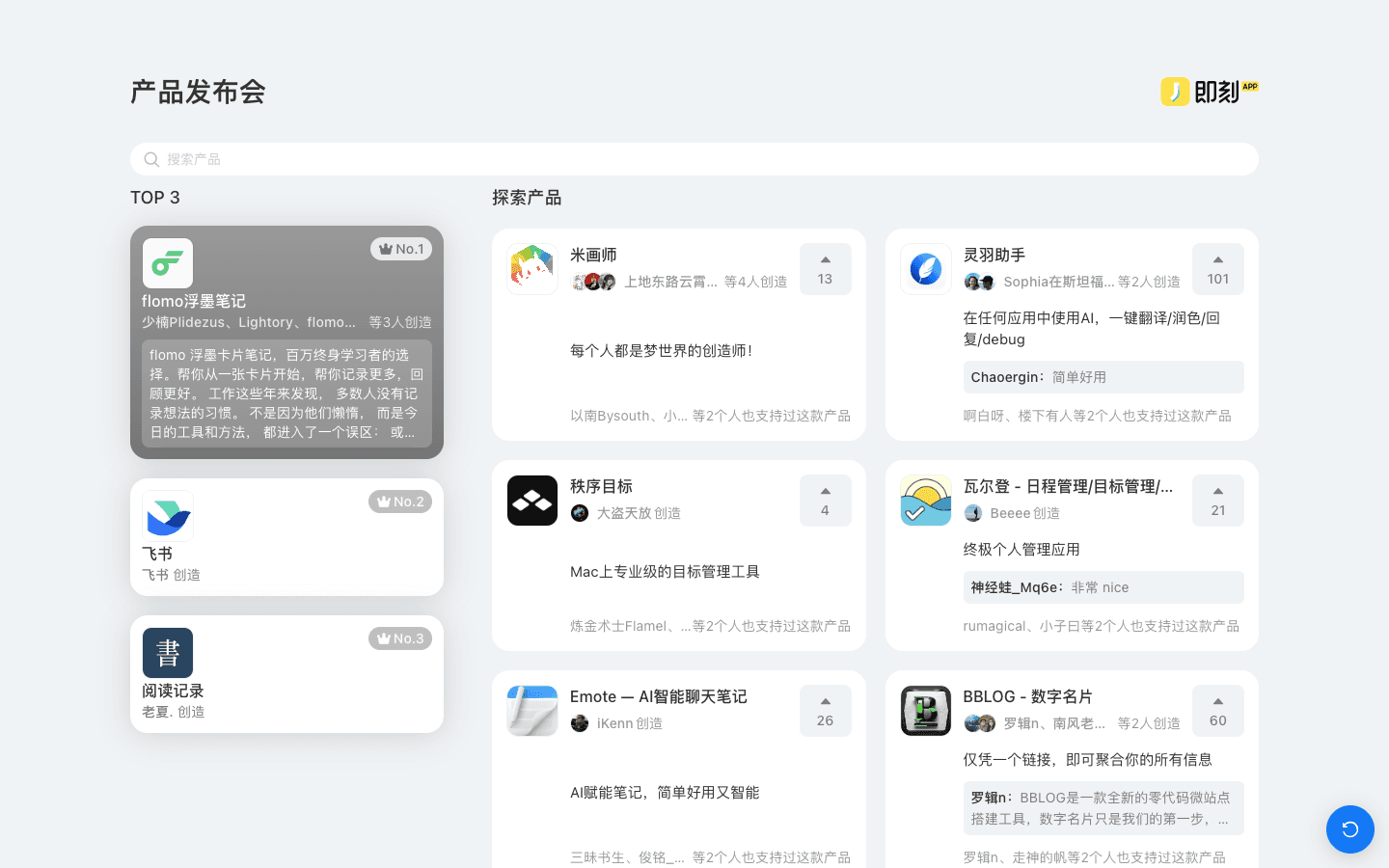
Task: Click 啊白呀、楼下有人 supporters line
Action: (x=1097, y=416)
